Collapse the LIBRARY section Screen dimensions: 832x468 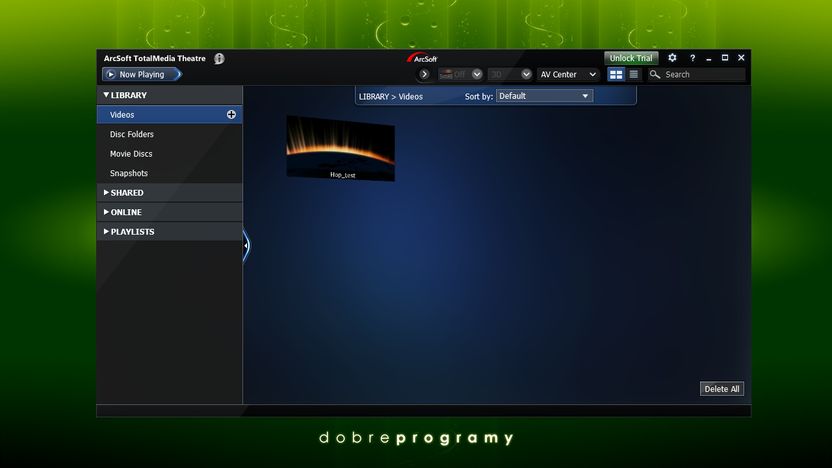169,95
